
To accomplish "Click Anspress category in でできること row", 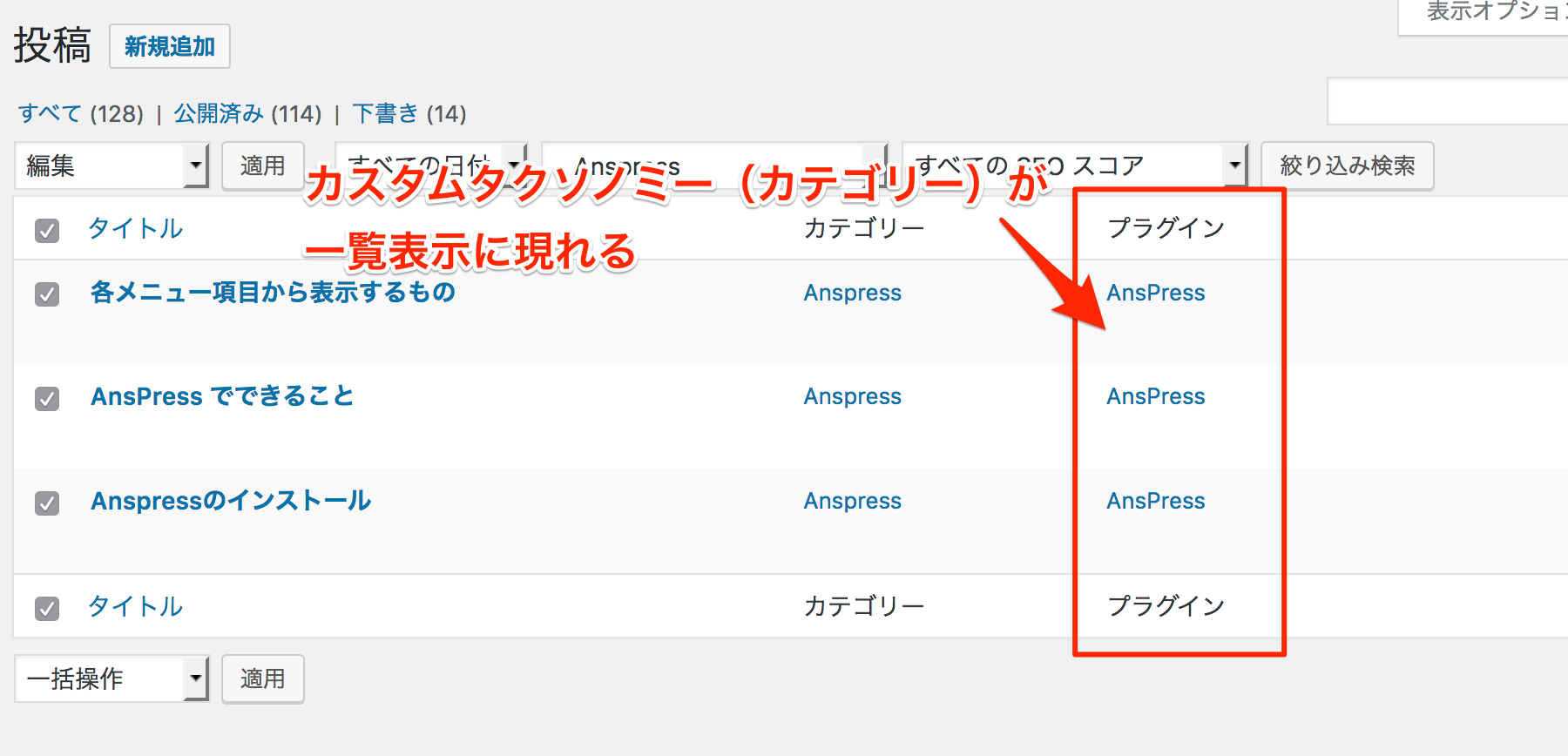I will 853,397.
